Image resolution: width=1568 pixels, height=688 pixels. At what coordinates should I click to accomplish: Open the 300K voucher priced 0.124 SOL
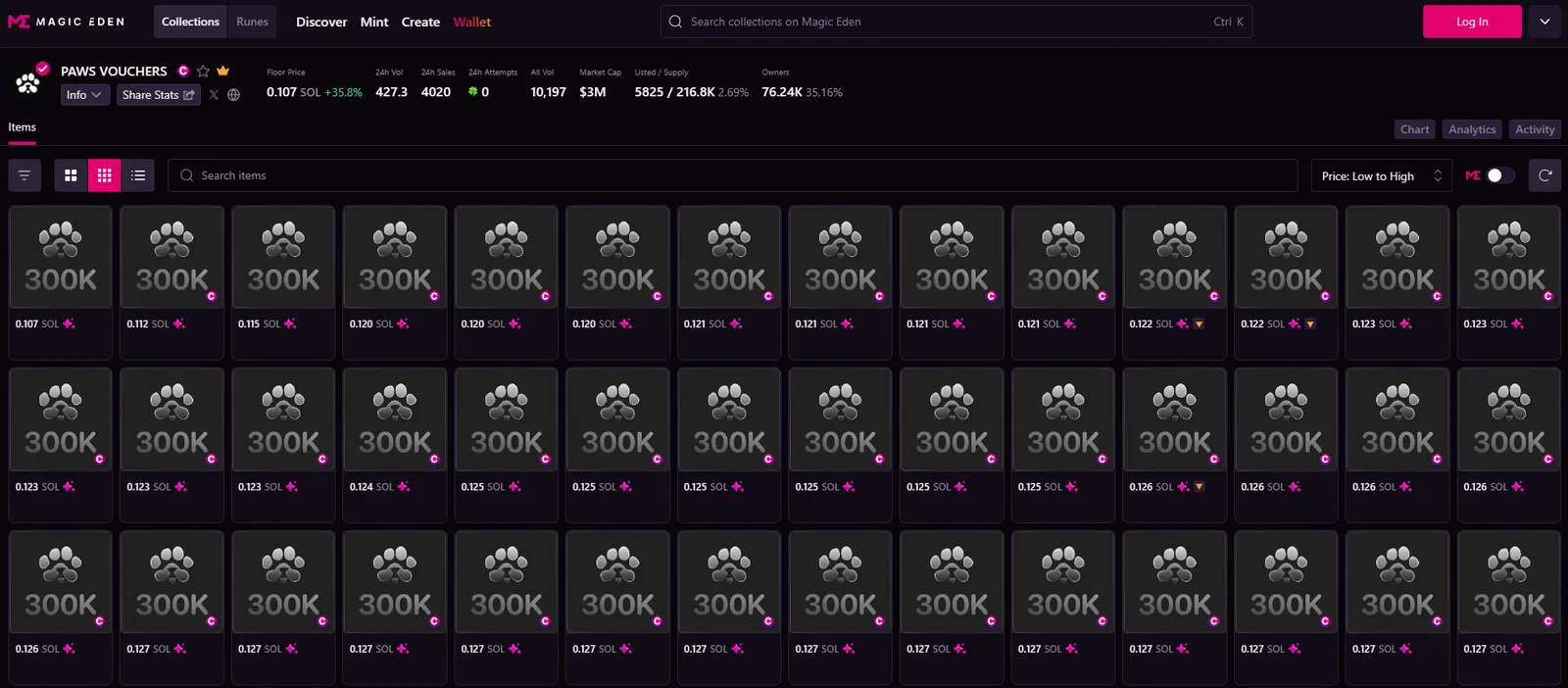(x=395, y=445)
